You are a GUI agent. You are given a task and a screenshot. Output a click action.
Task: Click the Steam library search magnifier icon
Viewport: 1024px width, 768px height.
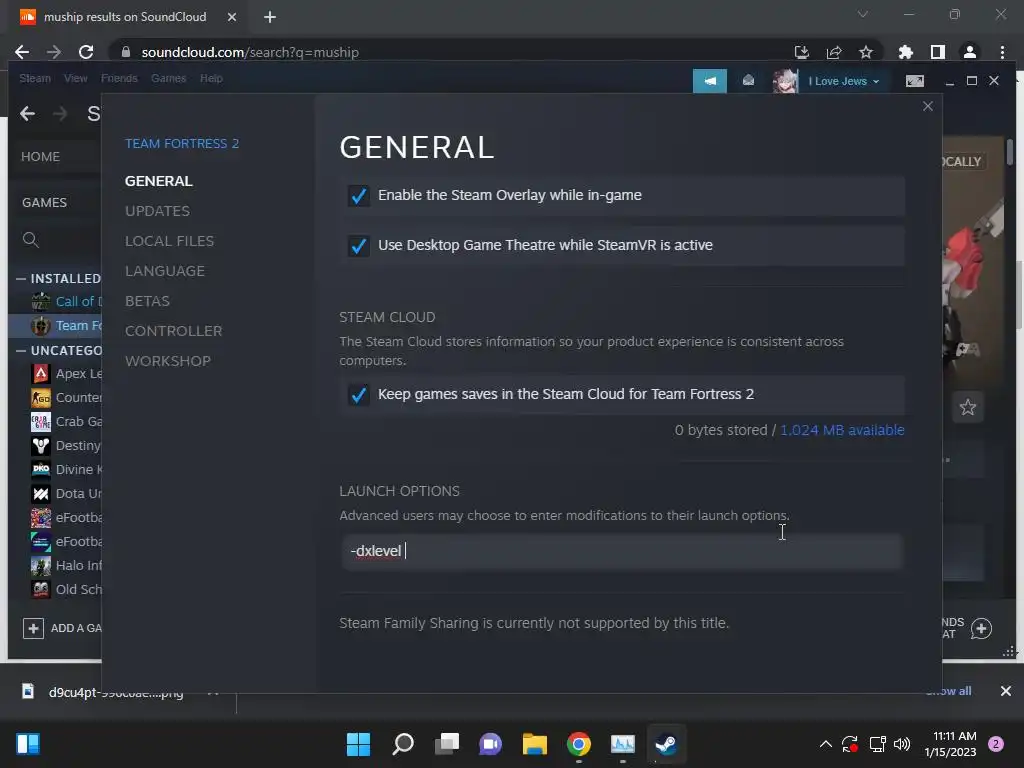[x=31, y=240]
